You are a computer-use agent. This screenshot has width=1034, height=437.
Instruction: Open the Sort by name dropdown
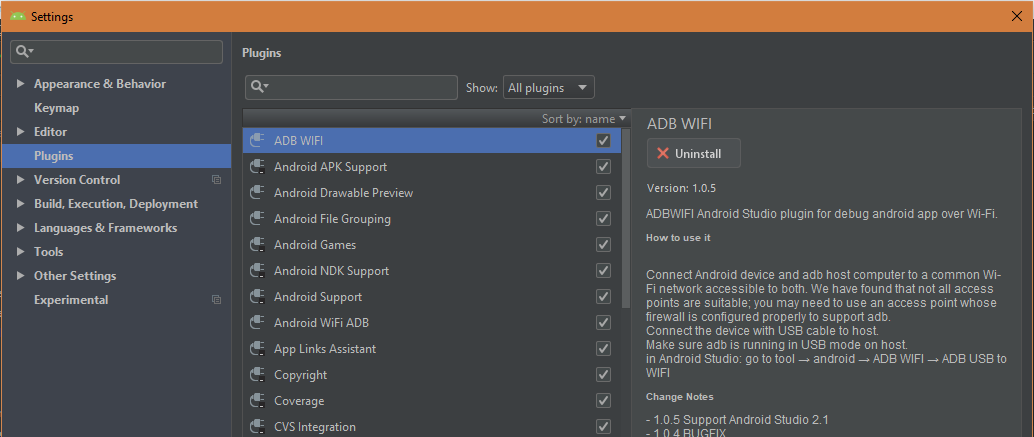point(584,119)
